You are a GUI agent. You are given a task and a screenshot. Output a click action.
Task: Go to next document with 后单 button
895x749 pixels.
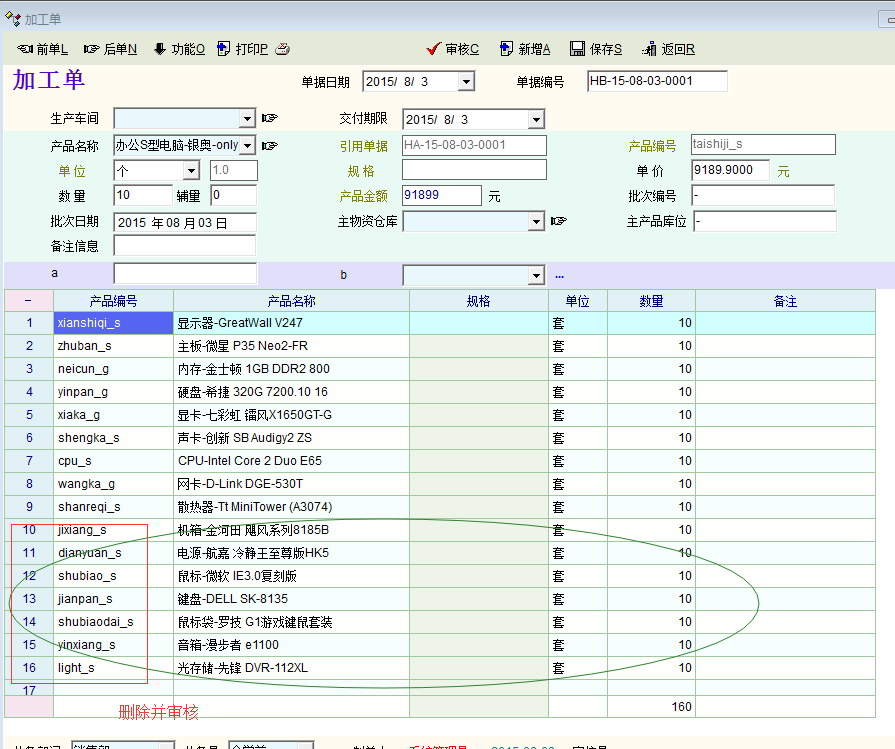point(110,49)
